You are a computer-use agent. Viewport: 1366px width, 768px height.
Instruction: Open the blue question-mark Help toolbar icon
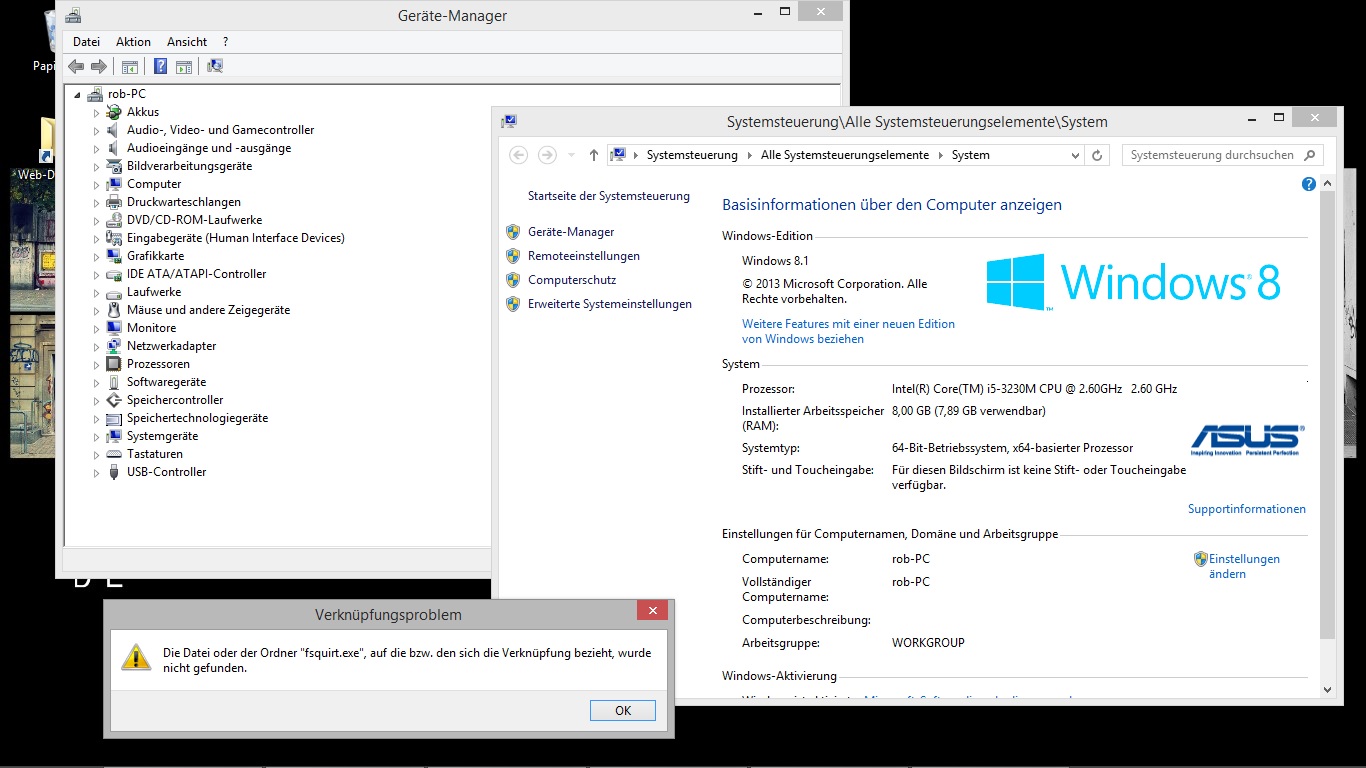pyautogui.click(x=160, y=67)
